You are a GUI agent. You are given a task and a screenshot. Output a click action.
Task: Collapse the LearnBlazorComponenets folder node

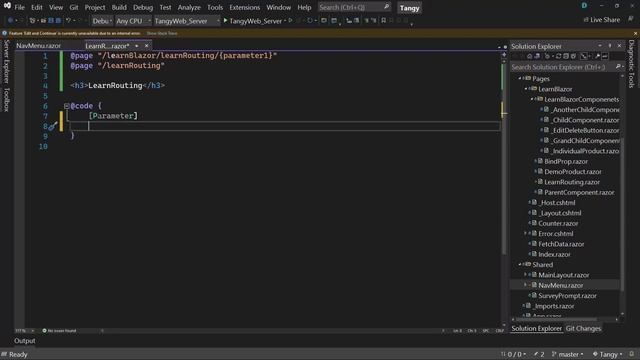point(532,99)
